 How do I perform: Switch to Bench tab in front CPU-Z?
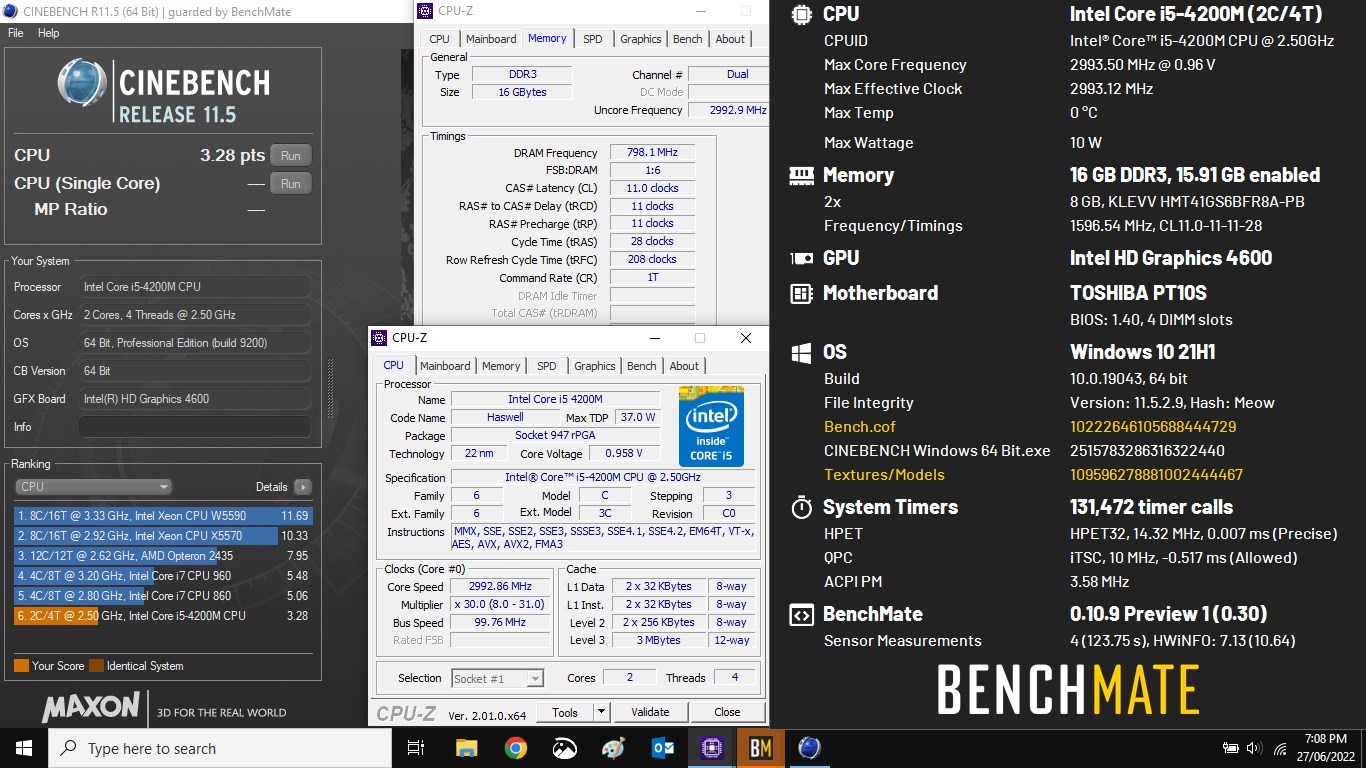[x=642, y=366]
